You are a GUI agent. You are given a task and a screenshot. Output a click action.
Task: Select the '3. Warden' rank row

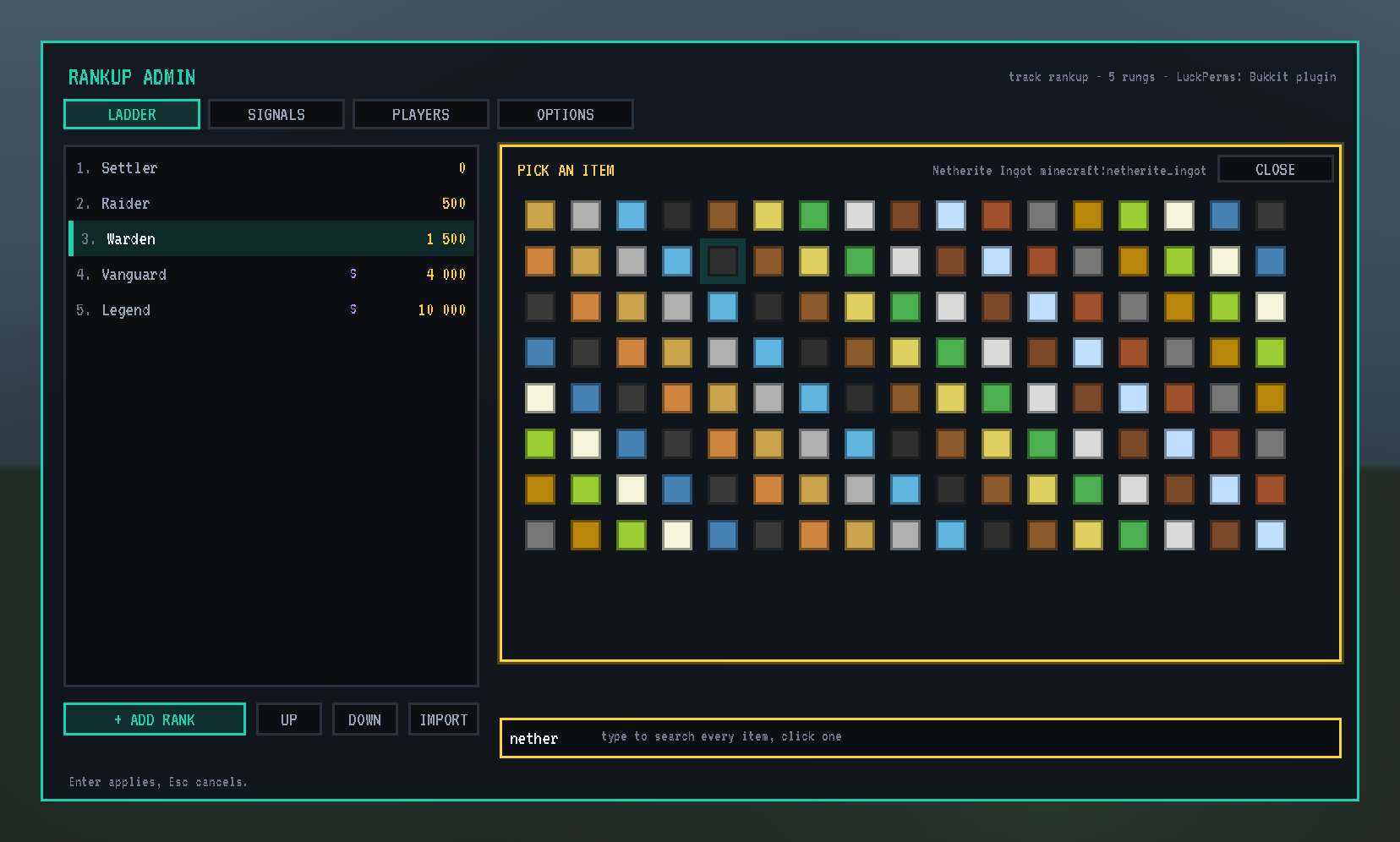click(271, 239)
